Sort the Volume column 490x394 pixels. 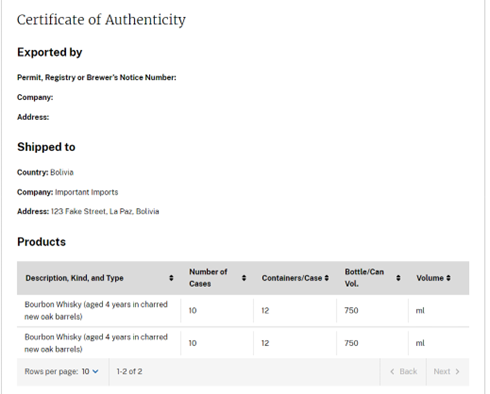448,278
